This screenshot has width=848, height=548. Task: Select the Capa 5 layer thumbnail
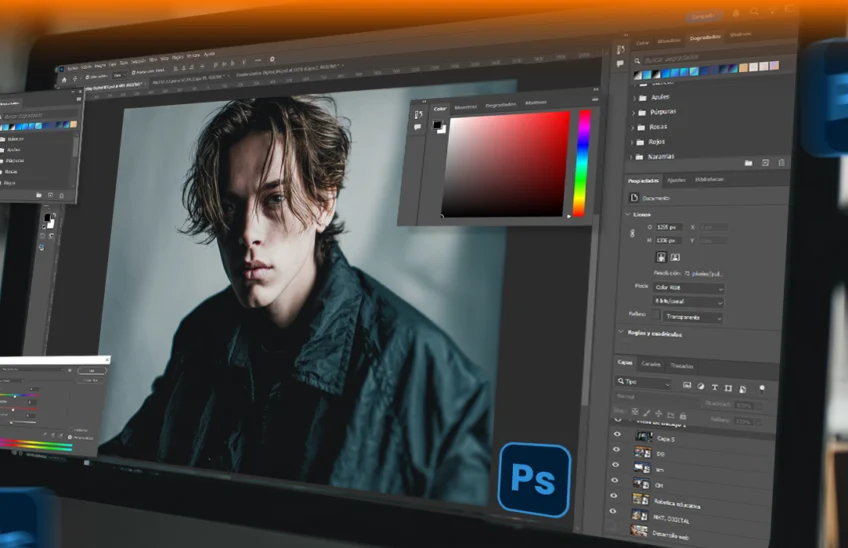point(644,437)
